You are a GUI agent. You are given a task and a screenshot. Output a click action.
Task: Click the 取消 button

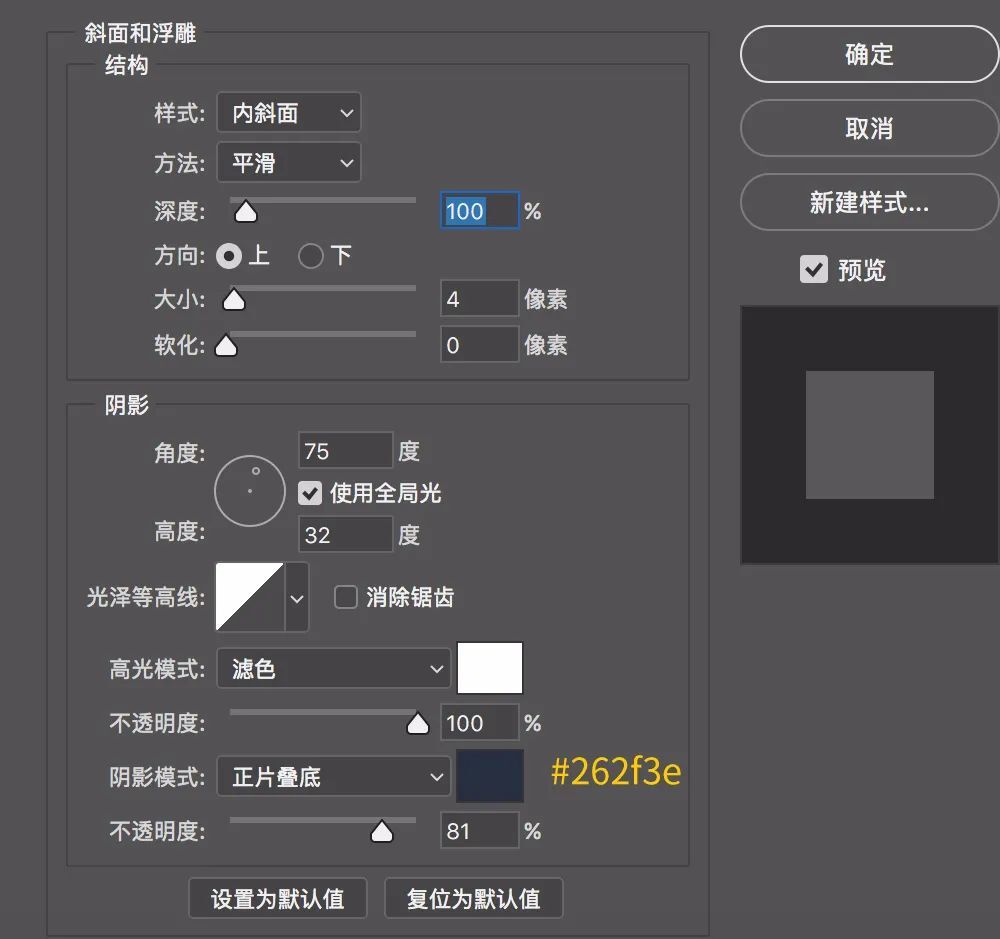[868, 129]
